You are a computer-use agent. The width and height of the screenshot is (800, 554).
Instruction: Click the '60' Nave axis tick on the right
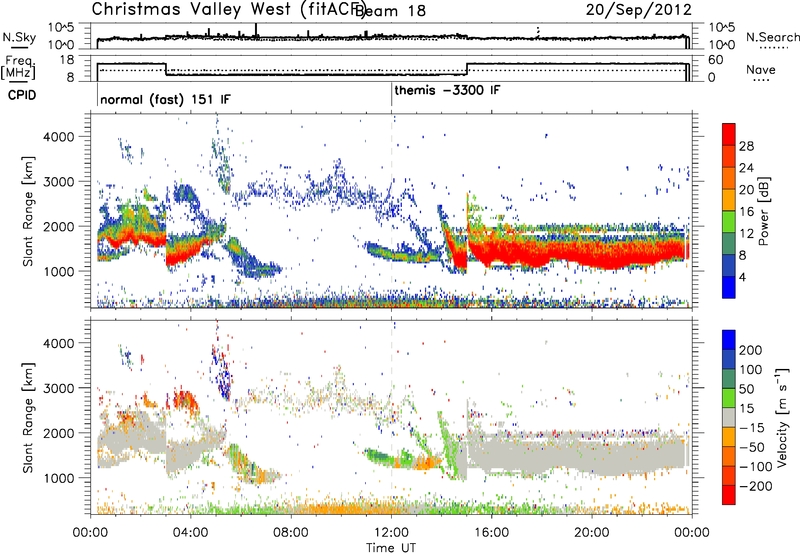coord(716,60)
